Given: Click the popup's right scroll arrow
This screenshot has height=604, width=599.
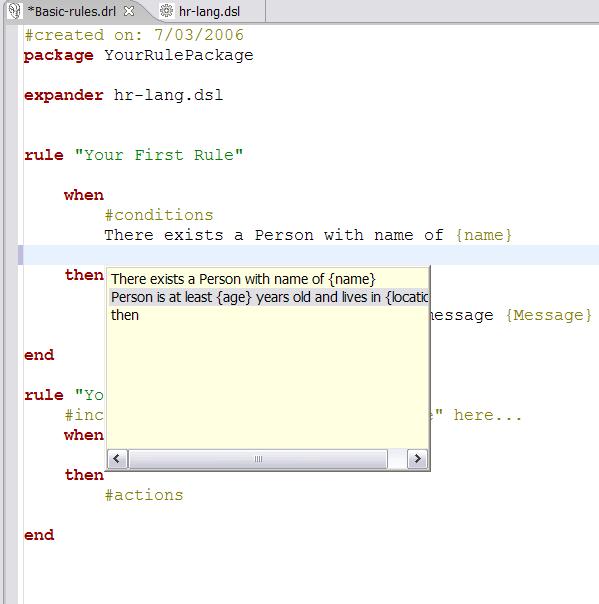Looking at the screenshot, I should point(417,458).
